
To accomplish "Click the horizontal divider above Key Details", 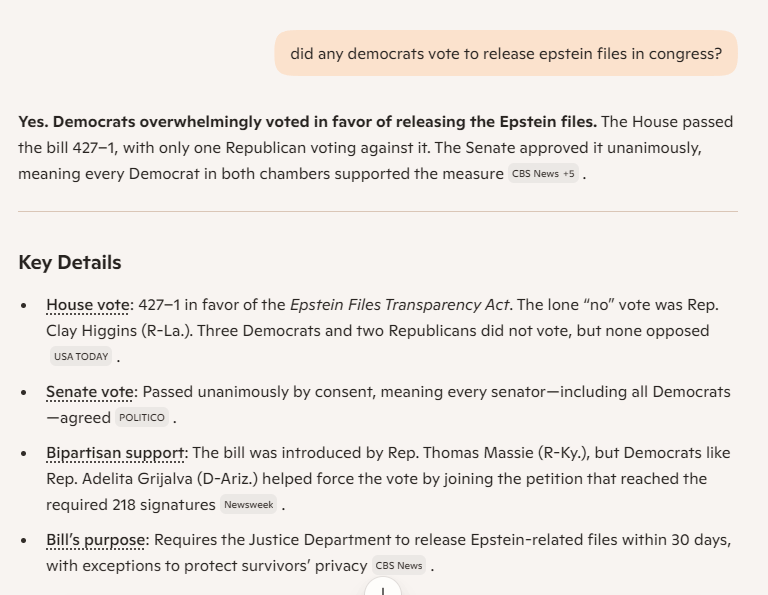I will click(x=377, y=212).
